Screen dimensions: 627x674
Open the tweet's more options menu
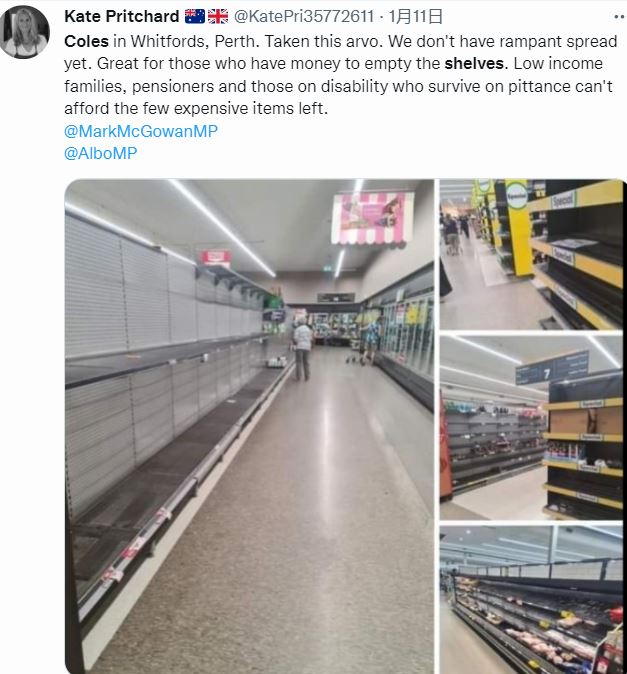[x=619, y=17]
